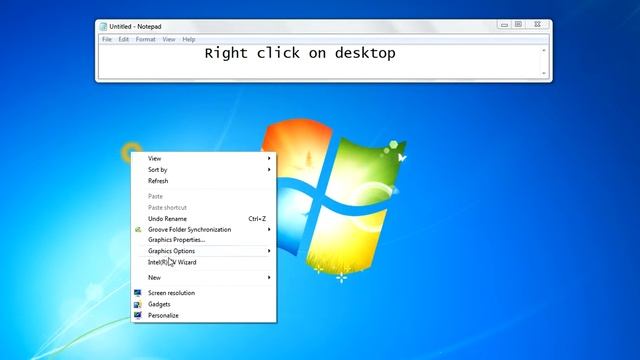Click Notepad scrollbar up arrow
Screen dimensions: 640x360
click(x=544, y=50)
